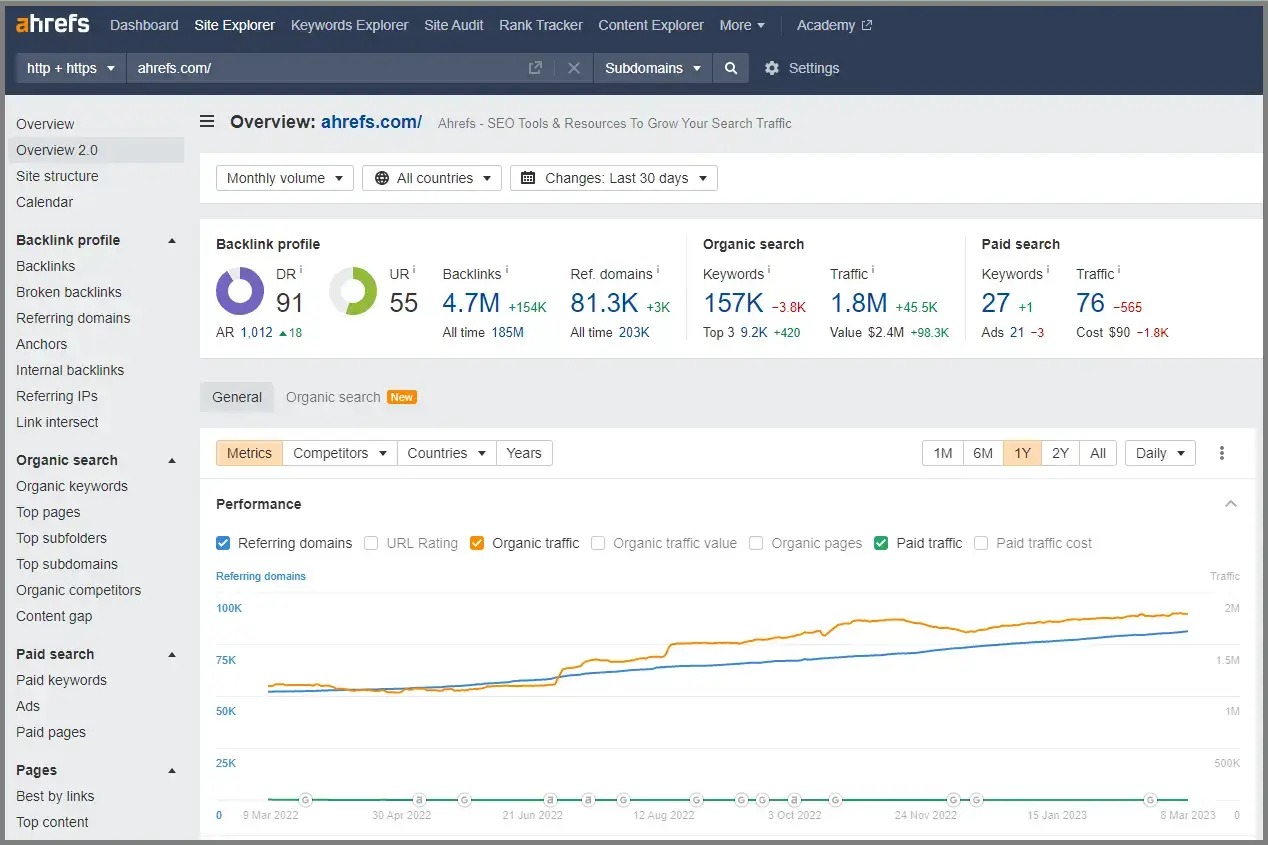Open the More menu in top navigation
Viewport: 1268px width, 845px height.
coord(742,25)
